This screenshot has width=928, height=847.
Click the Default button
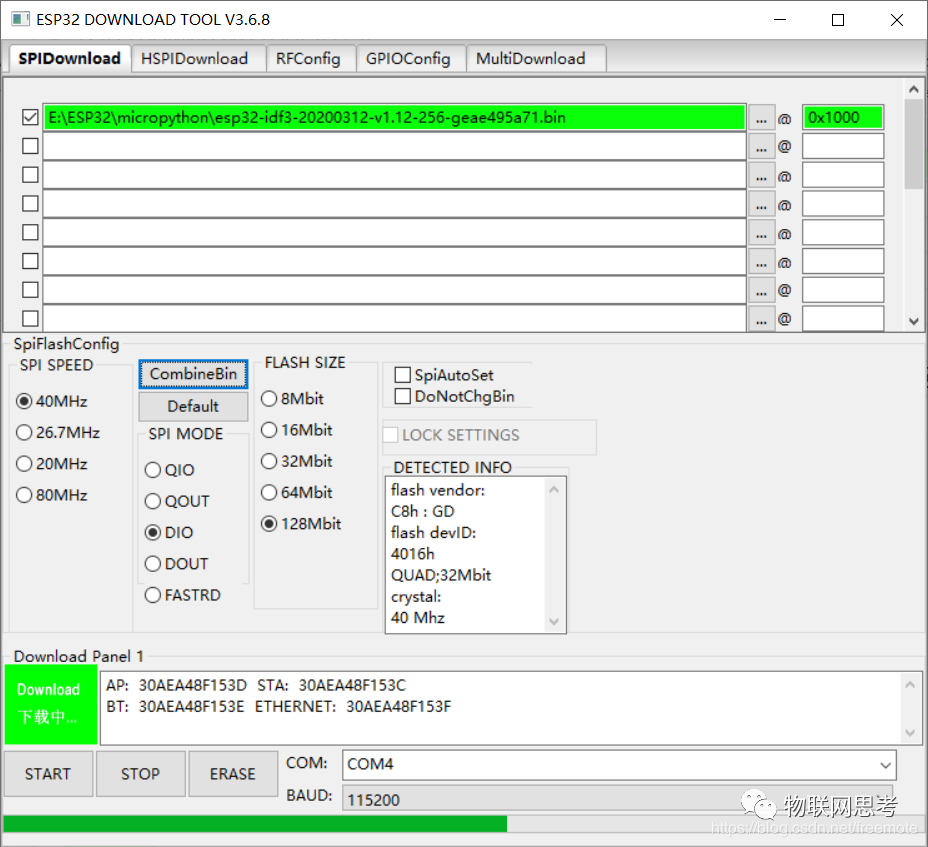(x=193, y=406)
